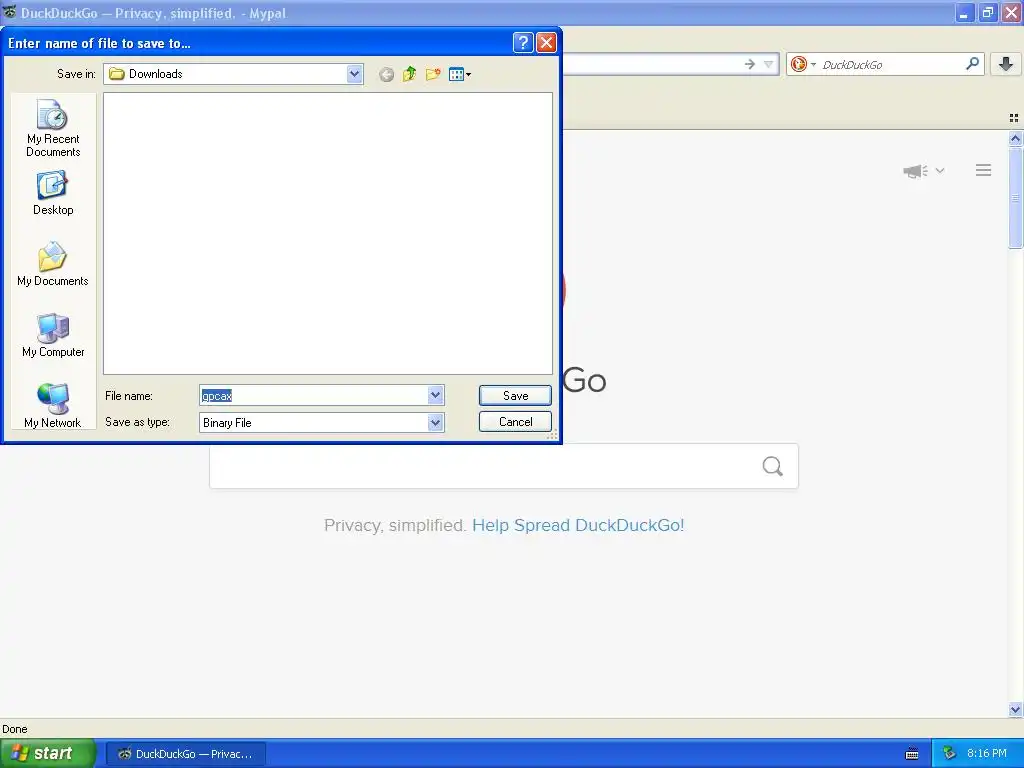Select the DuckDuckGo taskbar window button
Screen dimensions: 1024x768
click(185, 754)
